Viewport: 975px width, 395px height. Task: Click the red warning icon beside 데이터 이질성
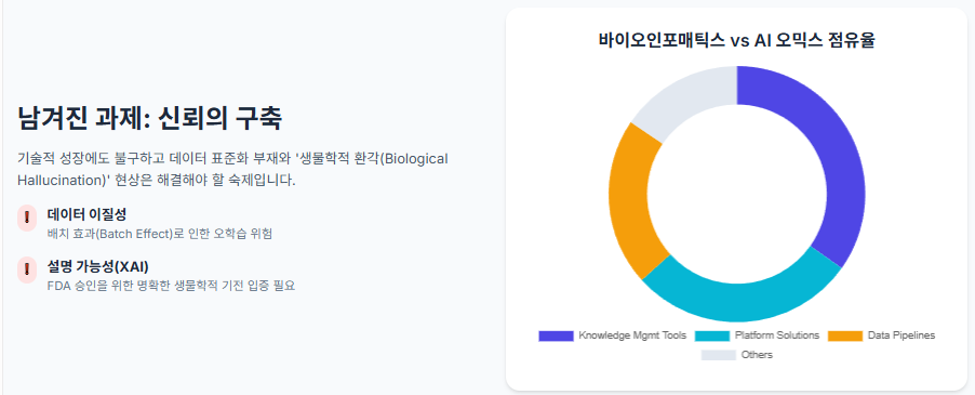tap(27, 218)
